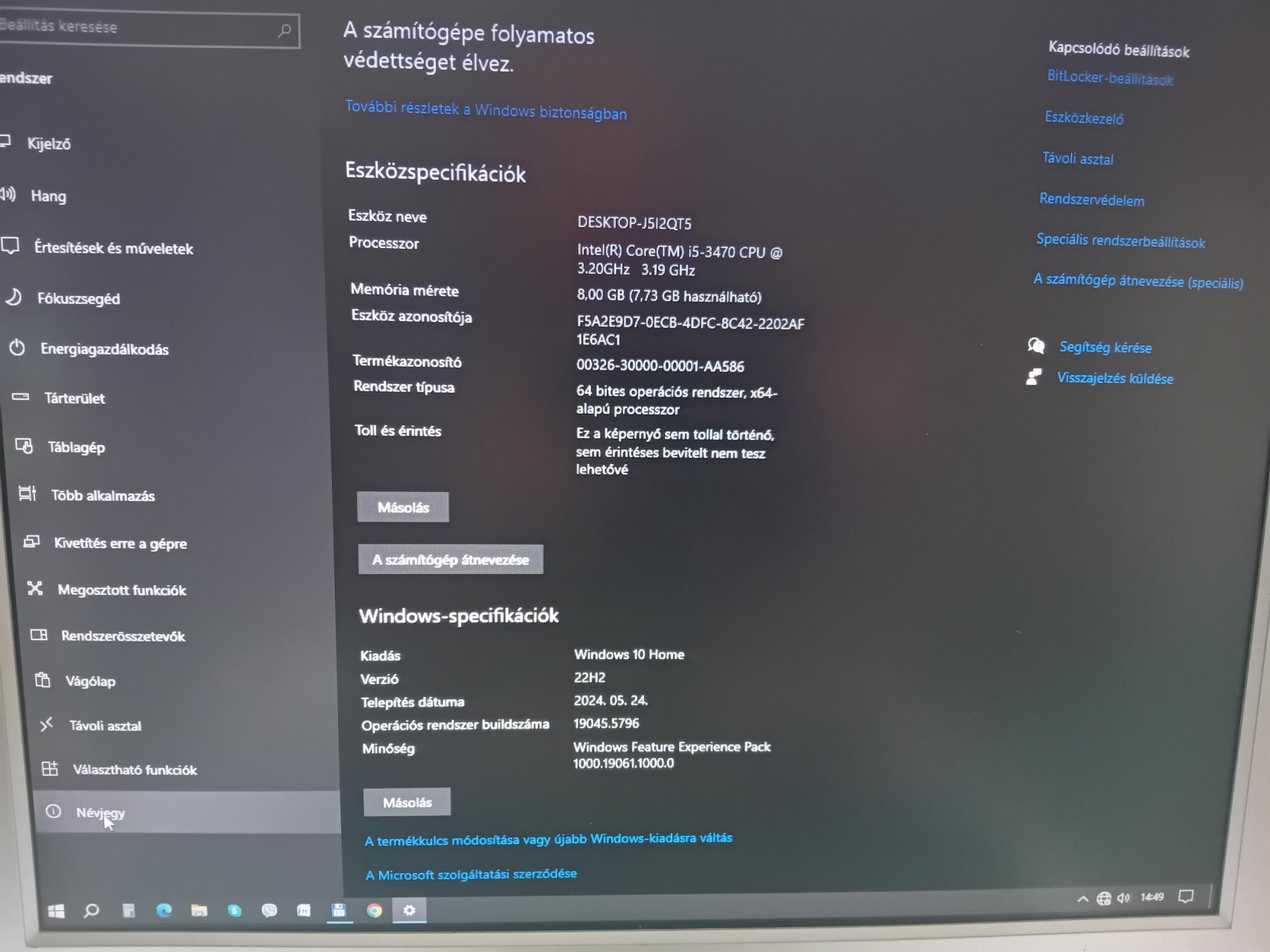Image resolution: width=1270 pixels, height=952 pixels.
Task: Click the floppy disk taskbar icon
Action: [339, 909]
